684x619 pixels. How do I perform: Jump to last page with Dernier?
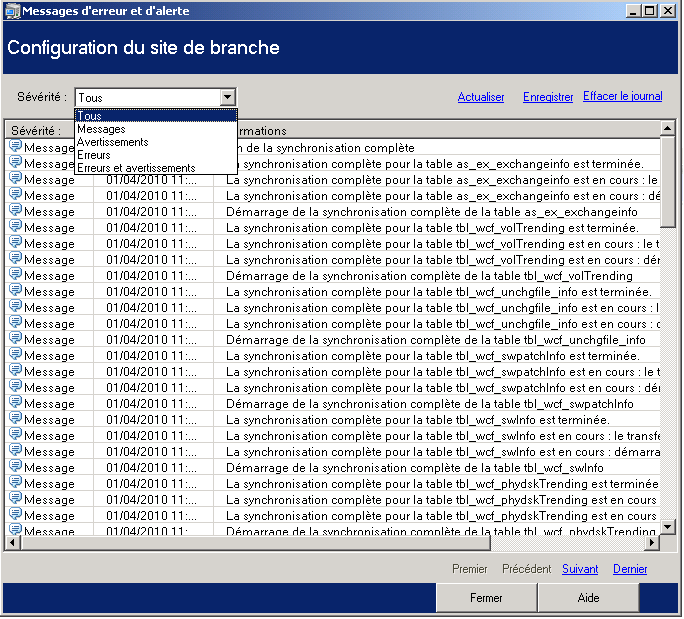630,569
